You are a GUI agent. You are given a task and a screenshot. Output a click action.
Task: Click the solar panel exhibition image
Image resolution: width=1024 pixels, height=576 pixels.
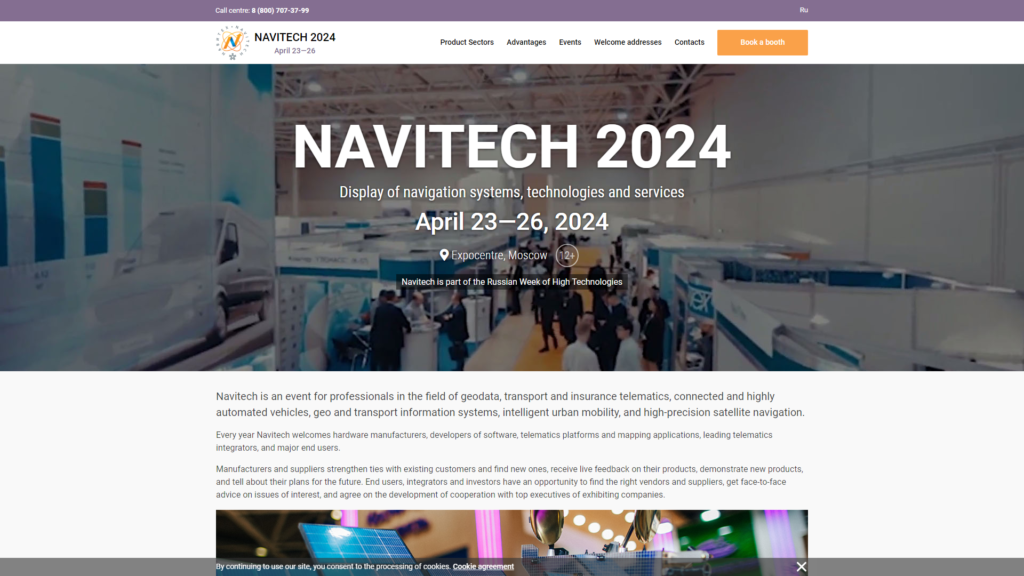512,543
